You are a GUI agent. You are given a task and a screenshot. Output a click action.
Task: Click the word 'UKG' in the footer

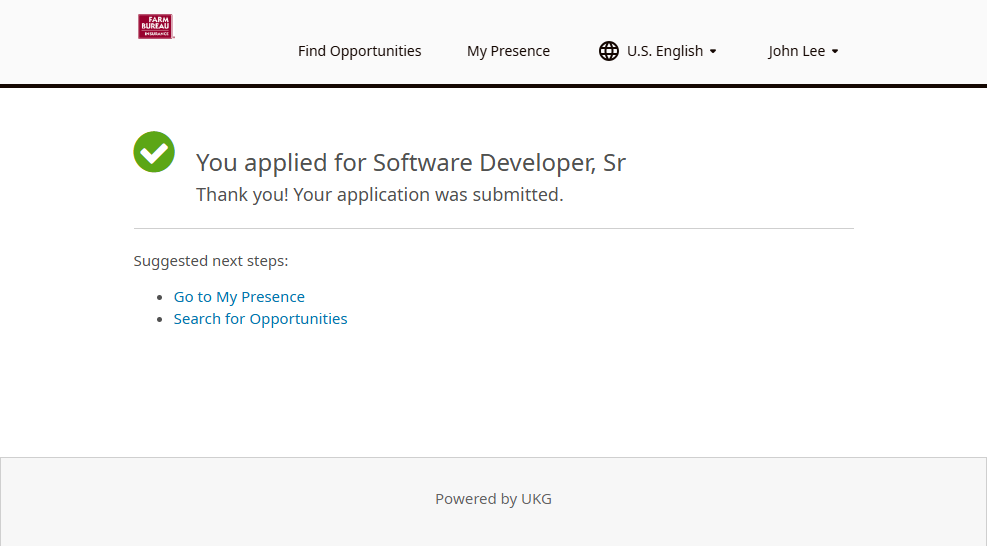(536, 499)
